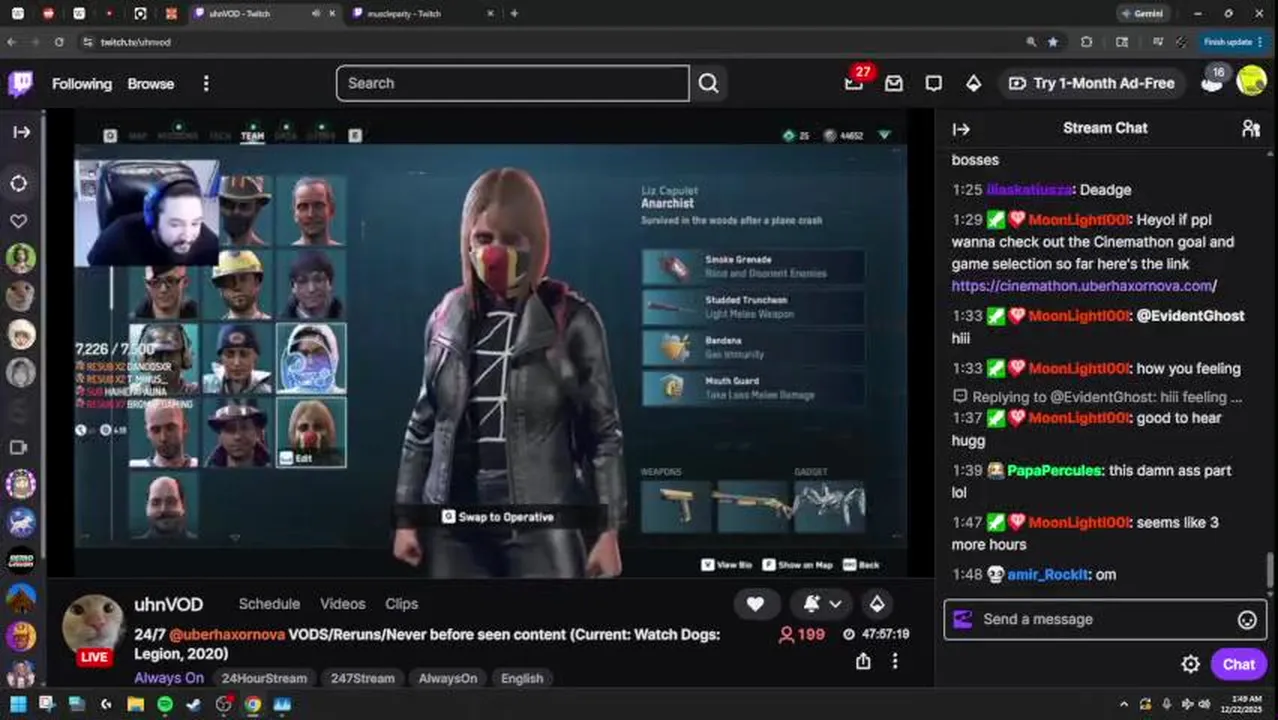This screenshot has width=1278, height=720.
Task: Click the @uberhaxornova mention in stream title
Action: tap(227, 634)
